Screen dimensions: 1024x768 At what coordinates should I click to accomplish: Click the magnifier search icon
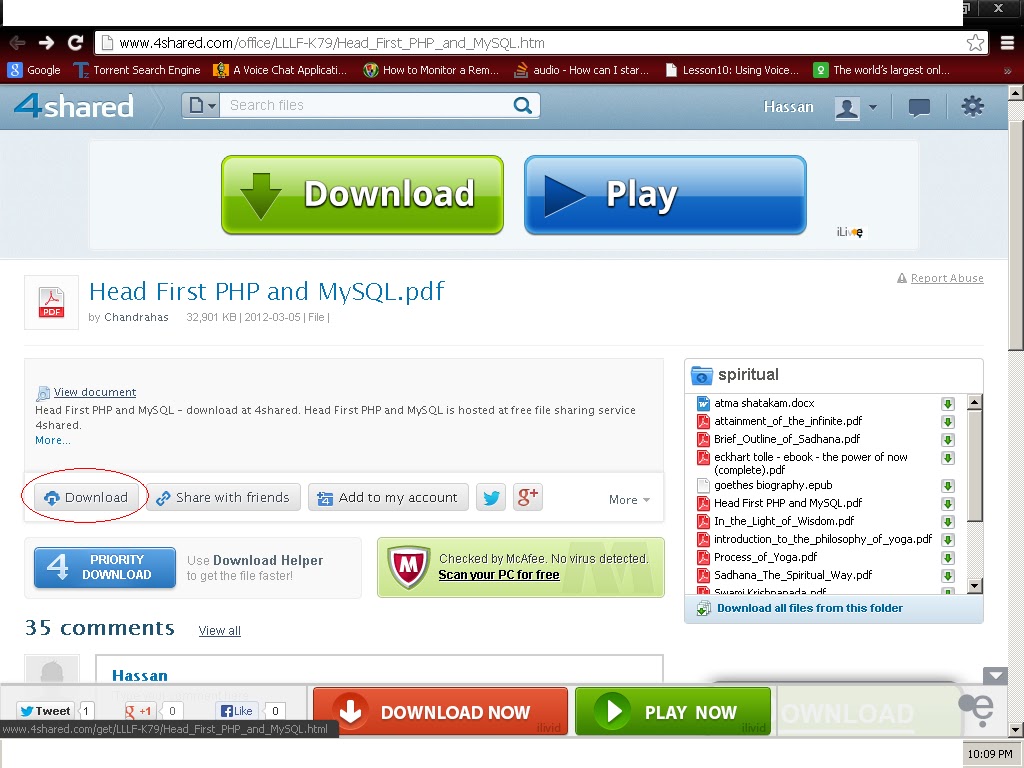pos(522,105)
